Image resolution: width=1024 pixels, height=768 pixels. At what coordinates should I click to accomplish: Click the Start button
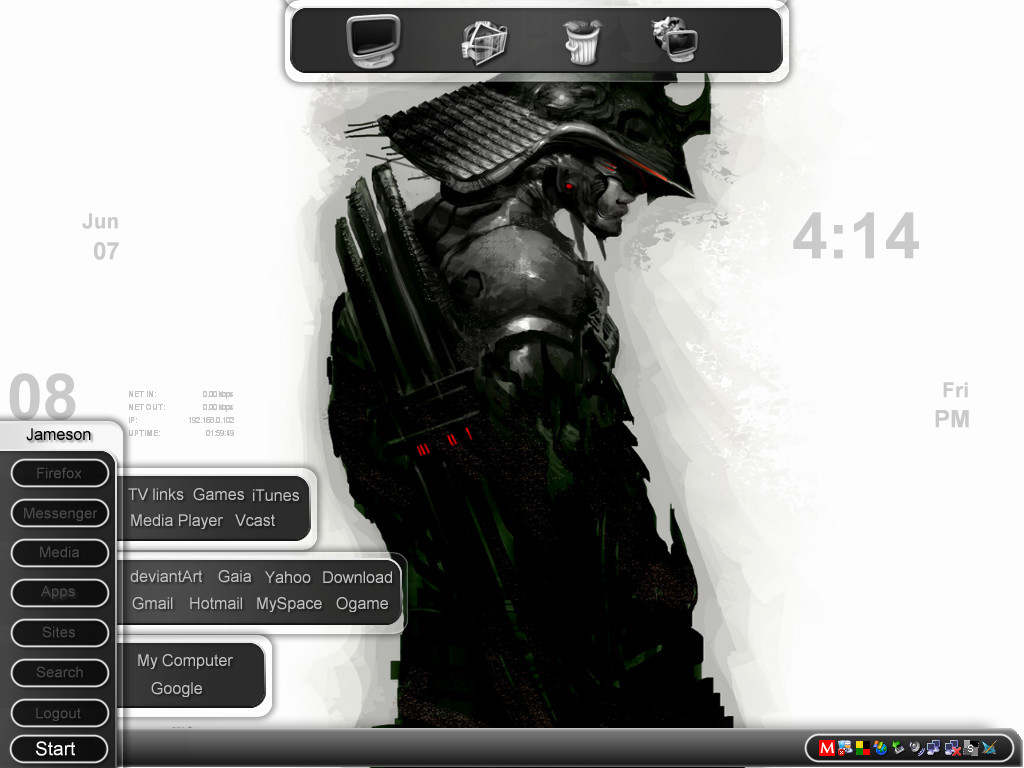[x=59, y=748]
